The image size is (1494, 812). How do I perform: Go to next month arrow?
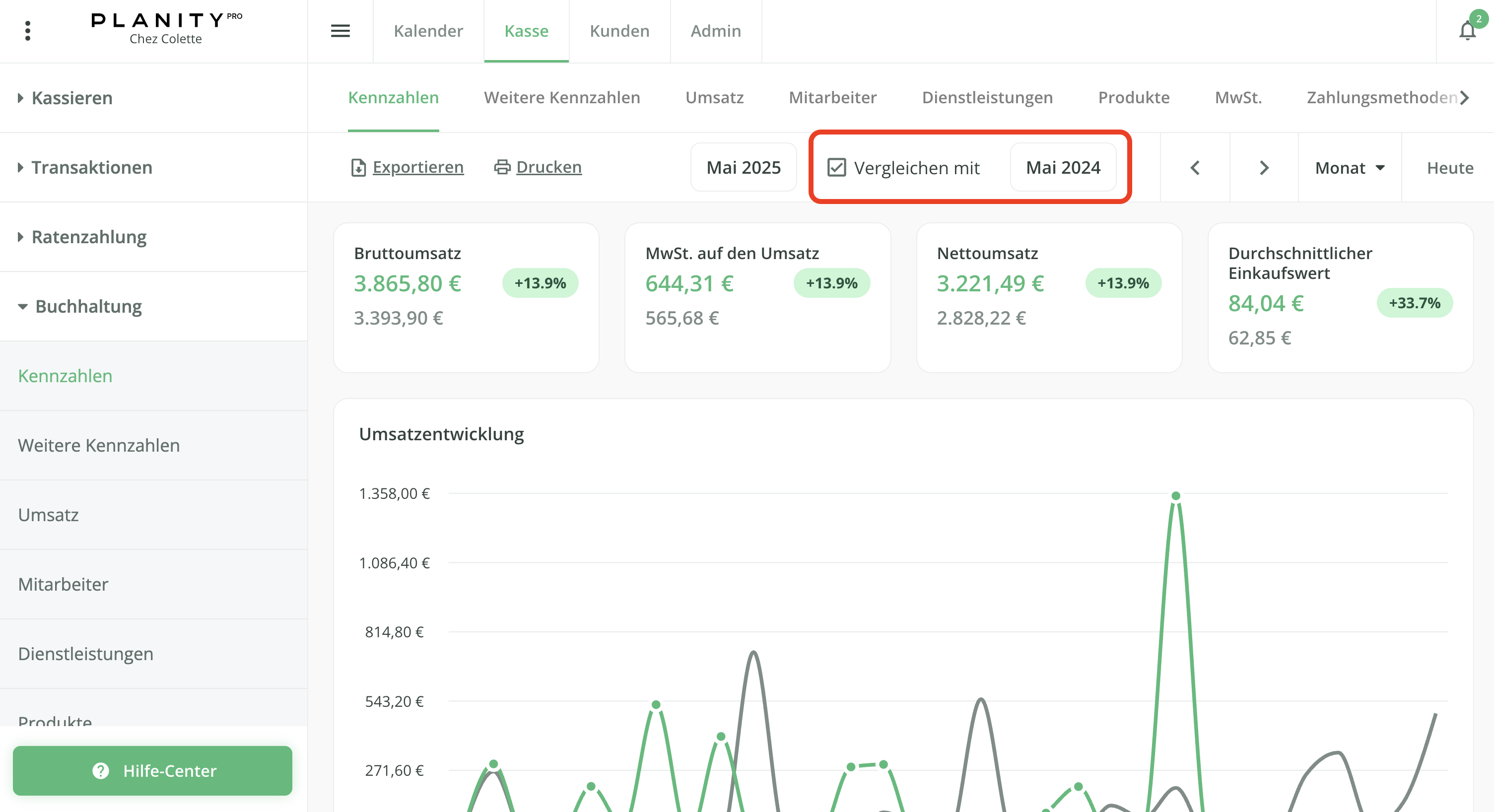1264,168
